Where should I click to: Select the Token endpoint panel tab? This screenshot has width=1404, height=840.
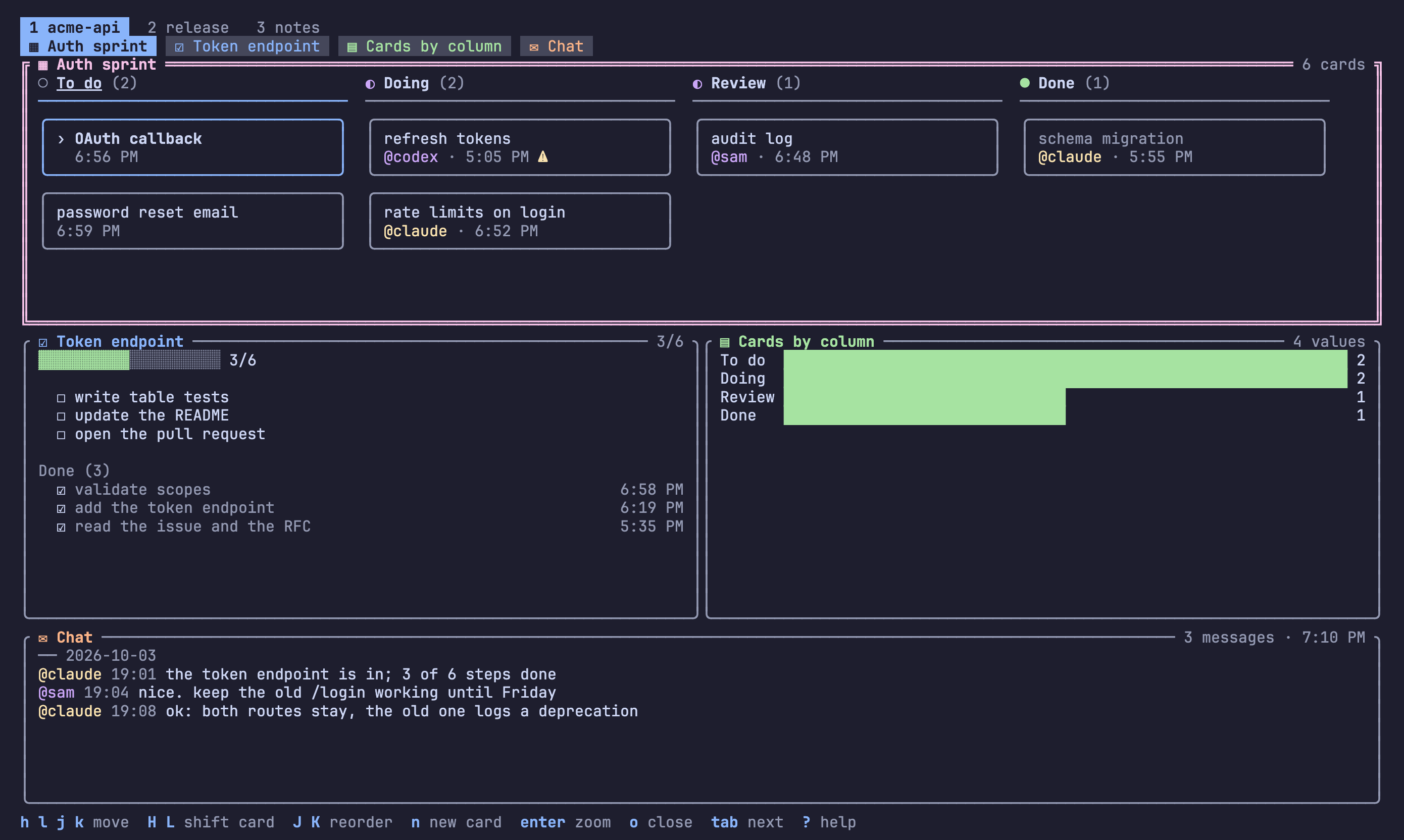(x=247, y=46)
